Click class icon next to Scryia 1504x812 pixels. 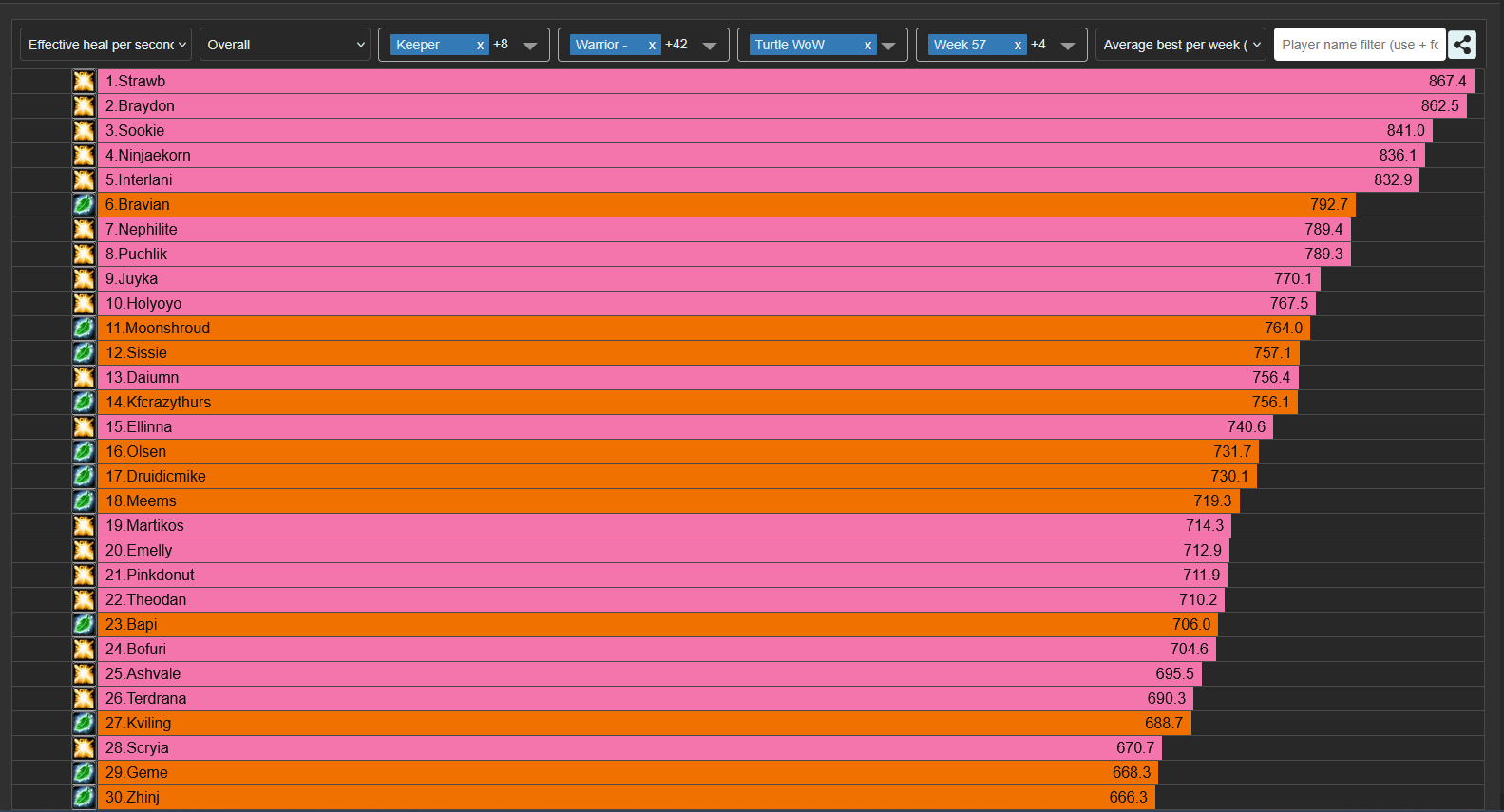(x=84, y=748)
